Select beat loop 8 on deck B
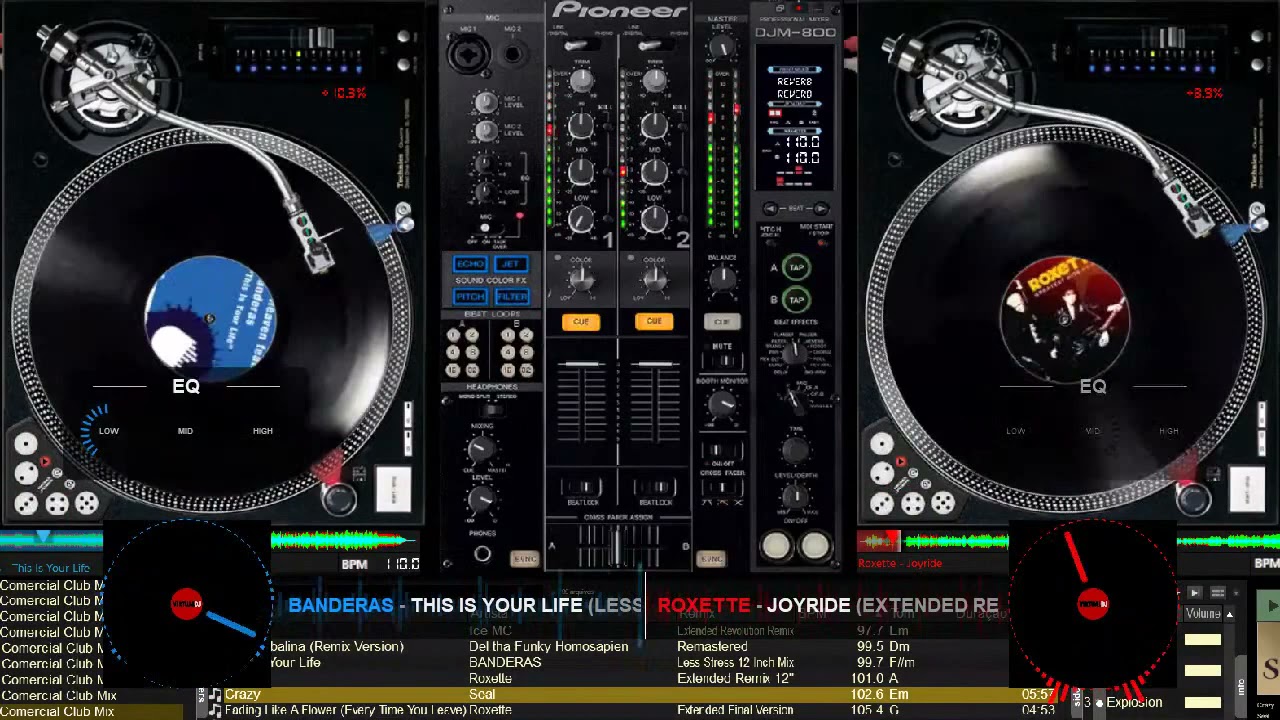The image size is (1280, 720). pyautogui.click(x=526, y=353)
